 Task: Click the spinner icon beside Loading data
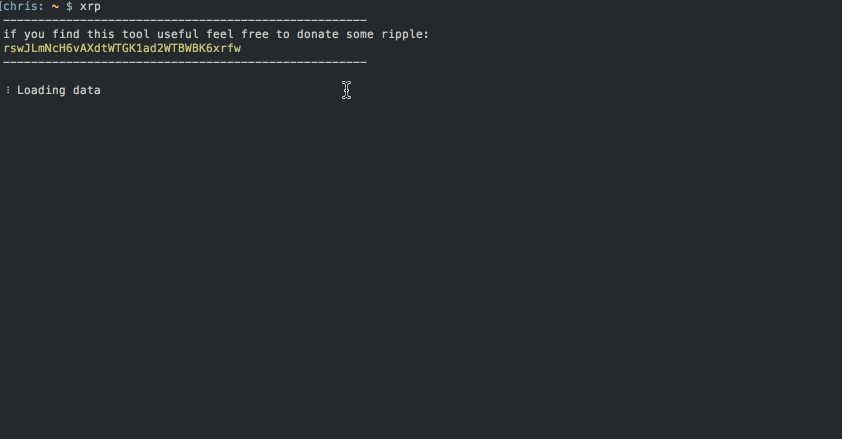click(8, 90)
